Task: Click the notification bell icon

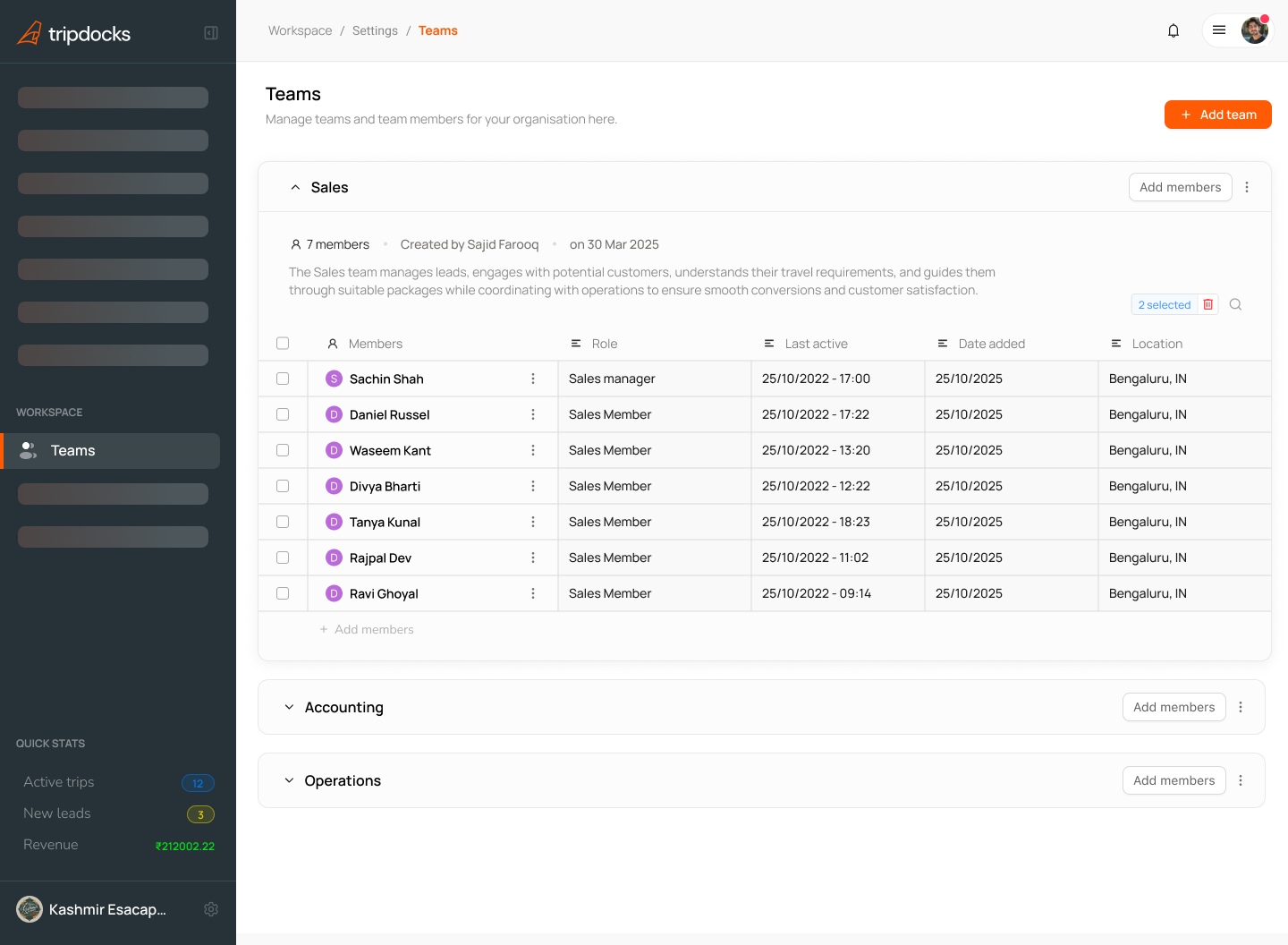Action: click(x=1173, y=30)
